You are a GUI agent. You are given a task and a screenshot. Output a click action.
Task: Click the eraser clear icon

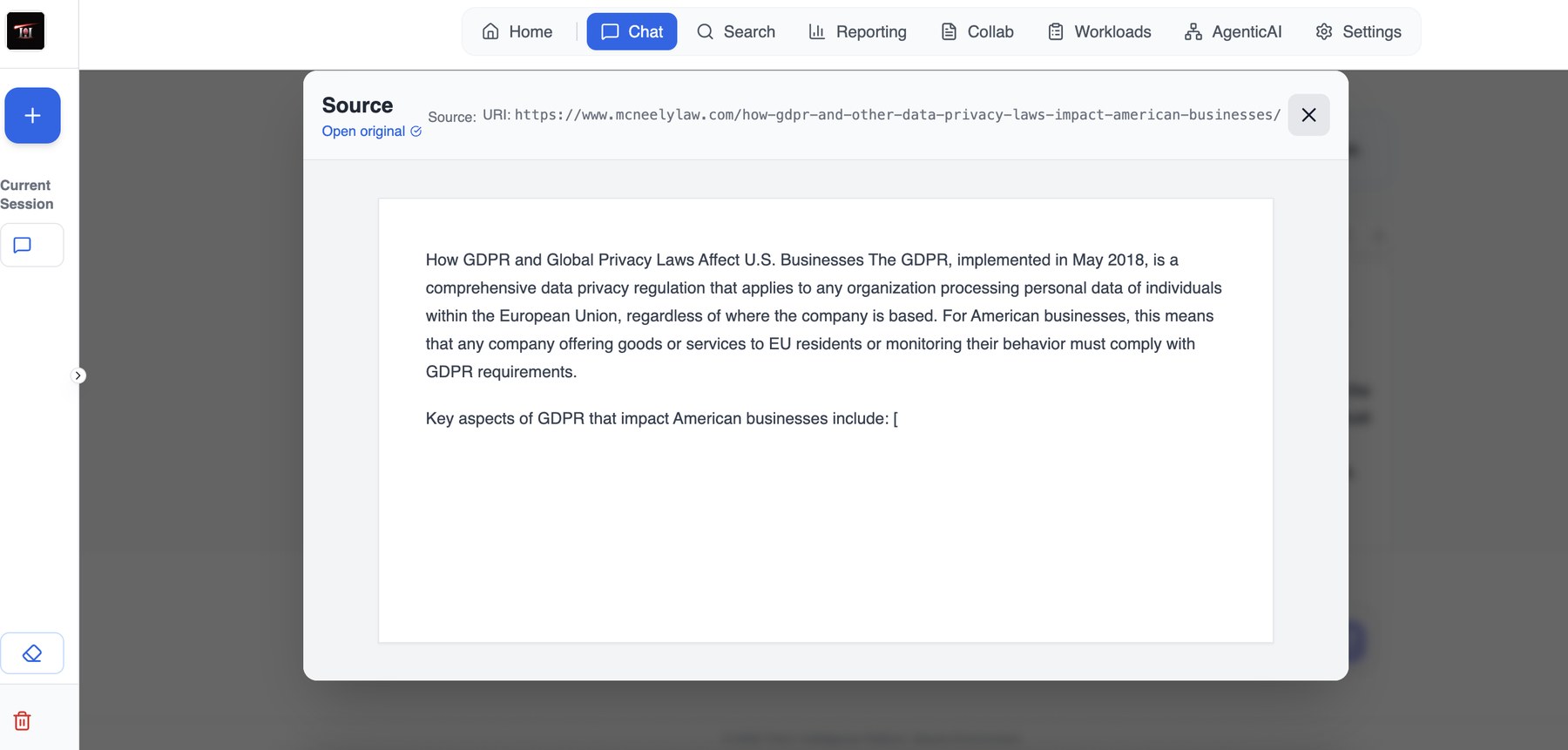point(31,653)
